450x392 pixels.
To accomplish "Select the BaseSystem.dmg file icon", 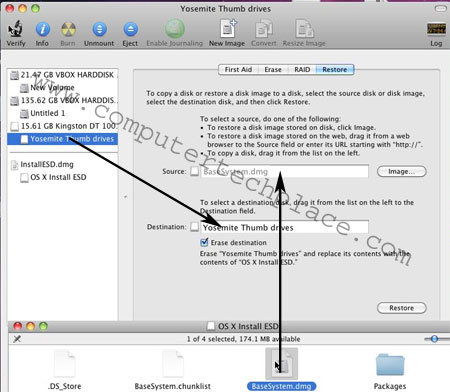I will point(281,364).
